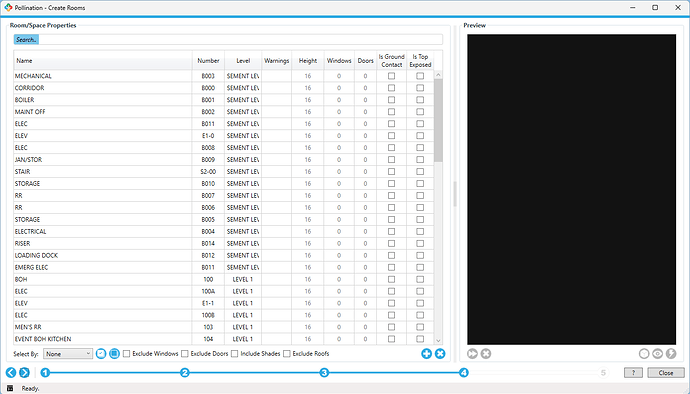
Task: Select the EMERG ELEC room name
Action: [31, 267]
